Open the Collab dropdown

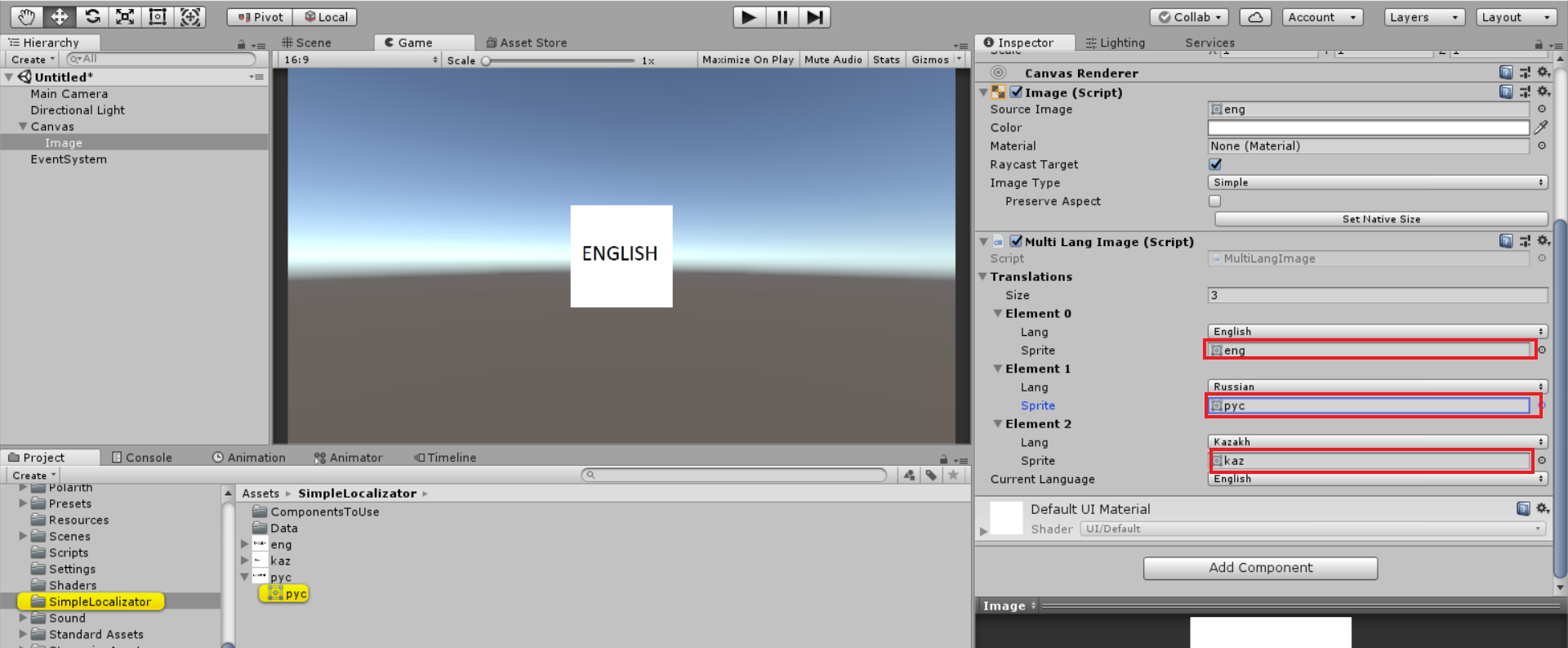pos(1190,17)
